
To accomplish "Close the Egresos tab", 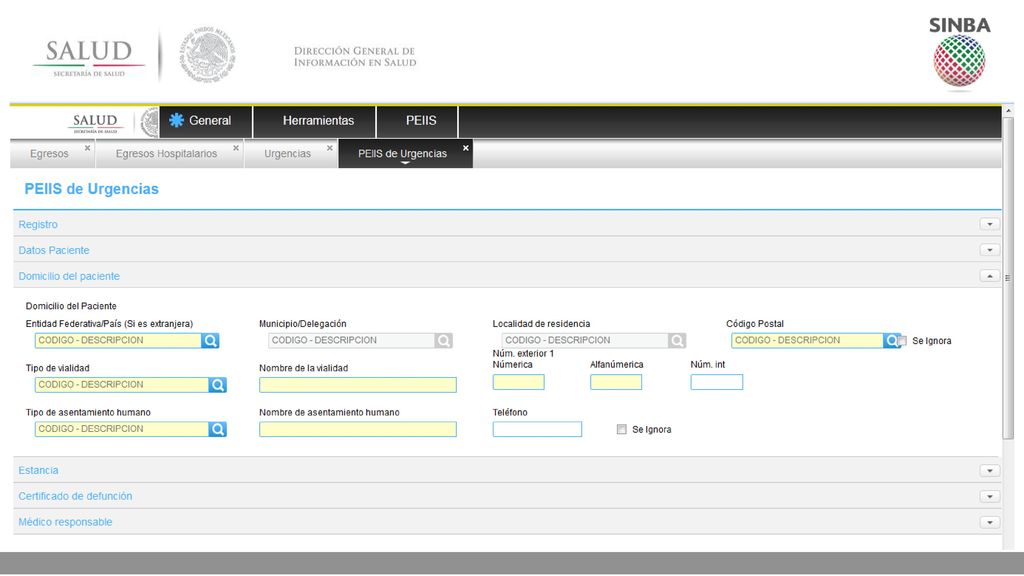I will pyautogui.click(x=88, y=148).
